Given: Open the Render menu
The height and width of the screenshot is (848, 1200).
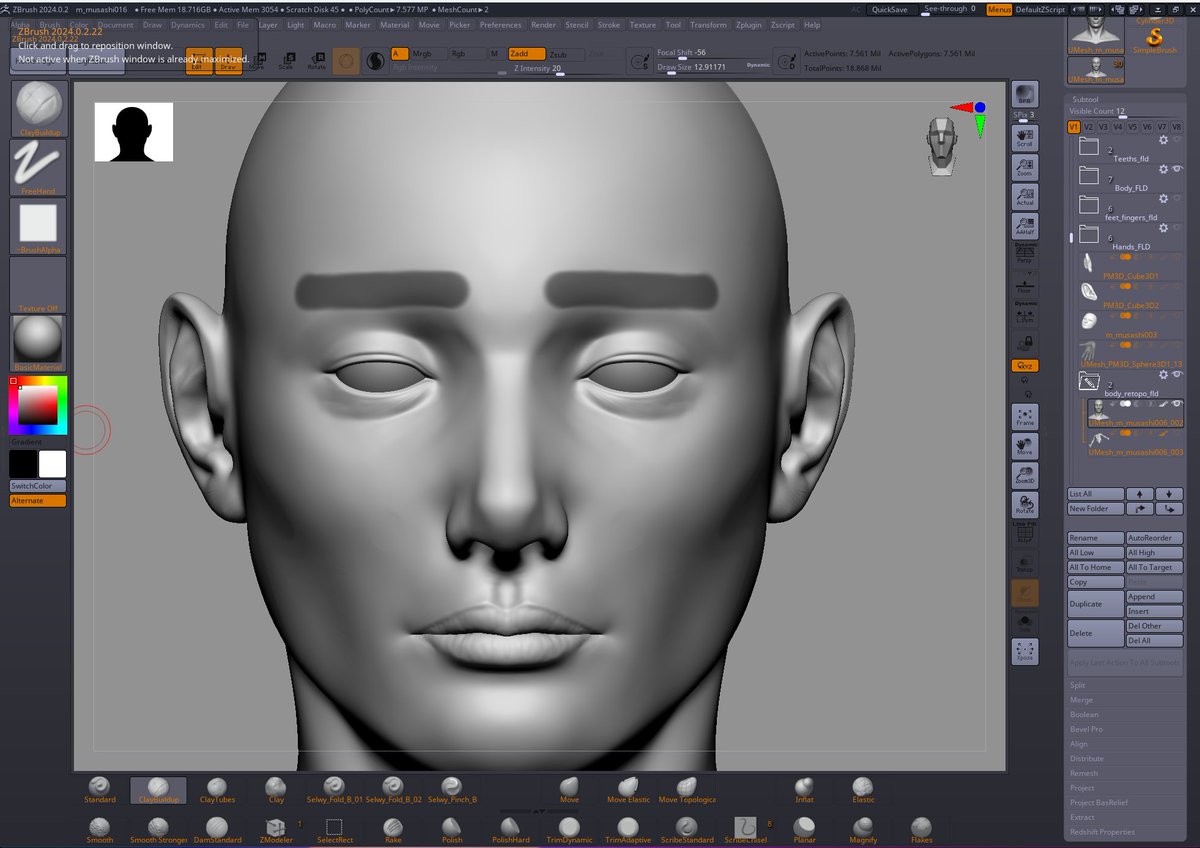Looking at the screenshot, I should pos(543,25).
